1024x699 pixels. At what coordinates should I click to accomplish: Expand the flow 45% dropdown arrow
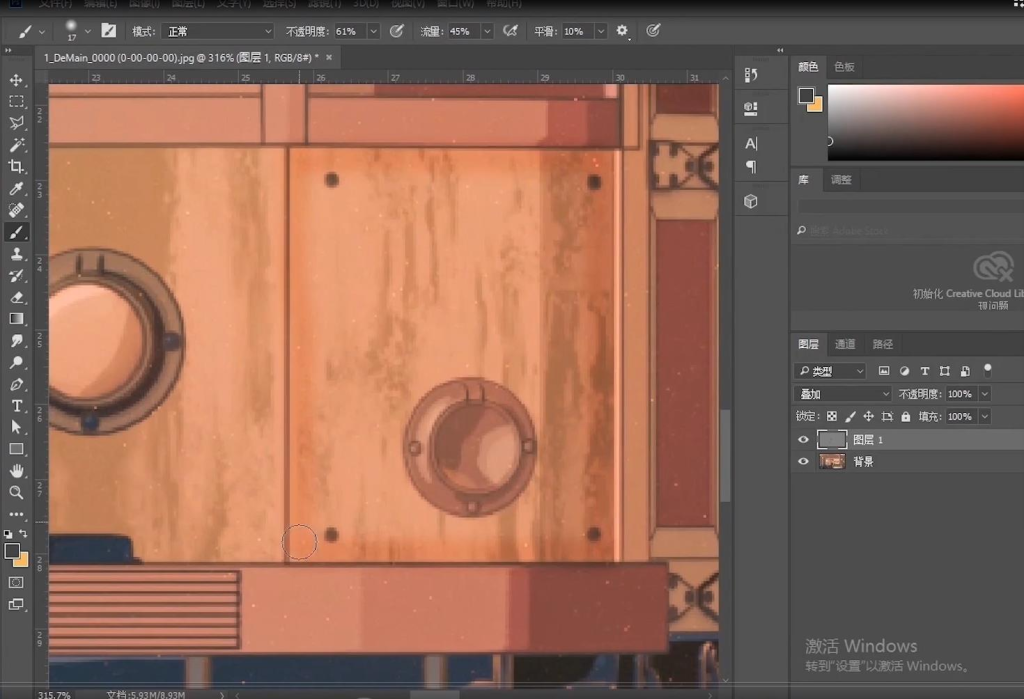tap(487, 31)
